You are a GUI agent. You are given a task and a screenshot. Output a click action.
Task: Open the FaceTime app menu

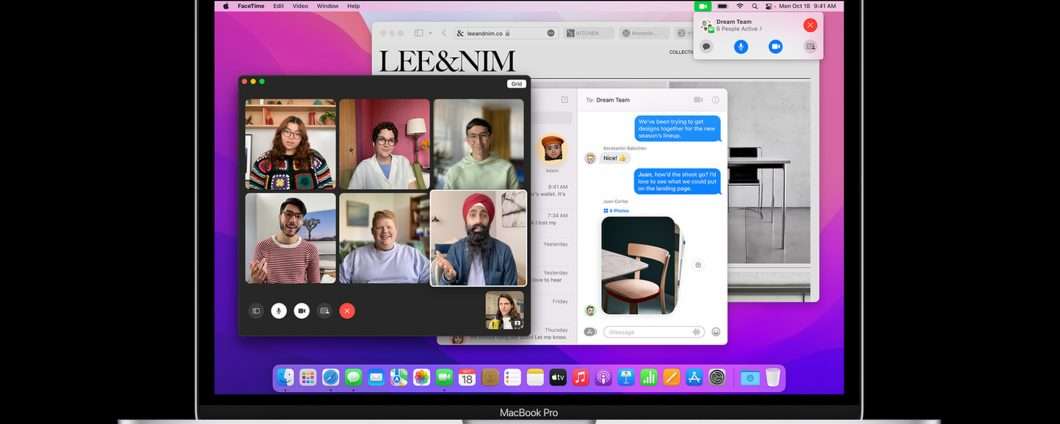[x=251, y=6]
